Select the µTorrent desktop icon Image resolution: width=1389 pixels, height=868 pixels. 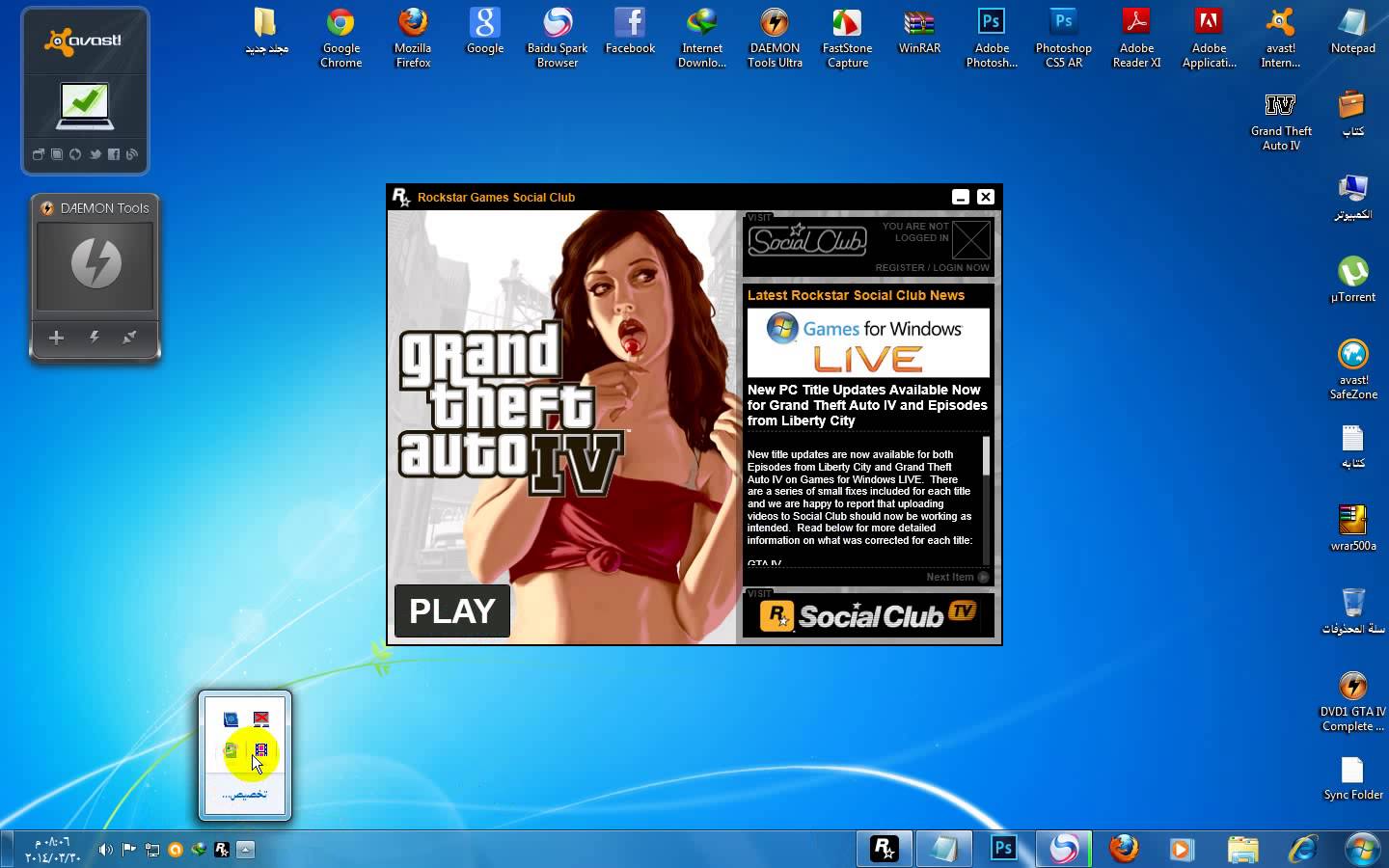[1353, 280]
